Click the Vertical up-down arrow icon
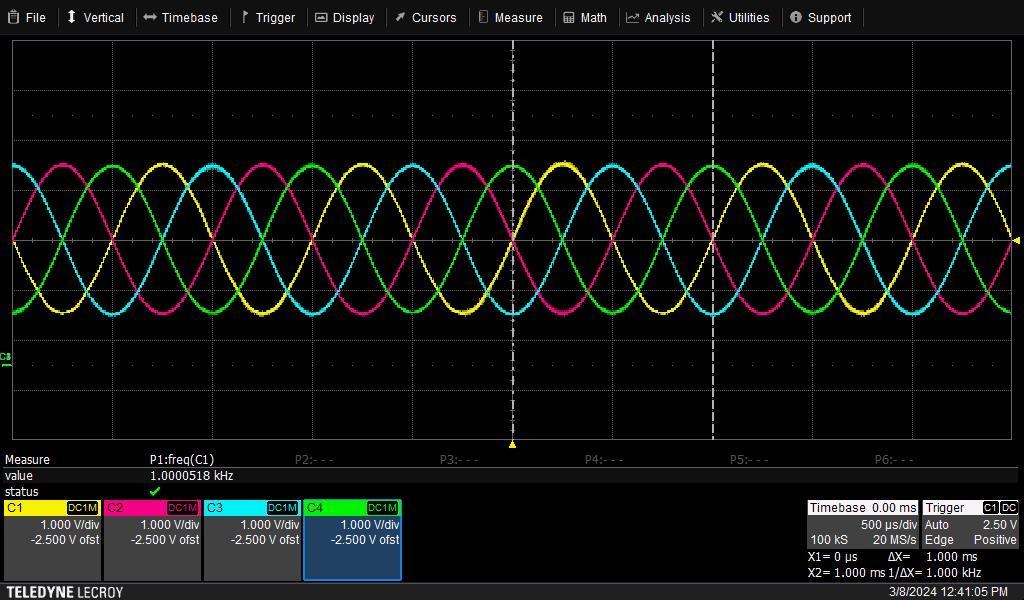Viewport: 1024px width, 600px height. pyautogui.click(x=72, y=17)
